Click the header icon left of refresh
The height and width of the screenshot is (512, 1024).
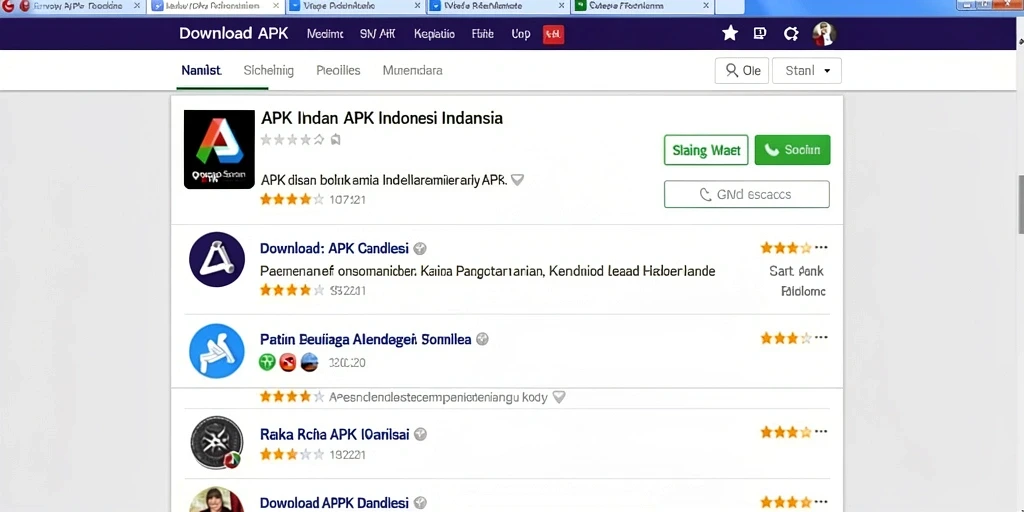(x=760, y=33)
